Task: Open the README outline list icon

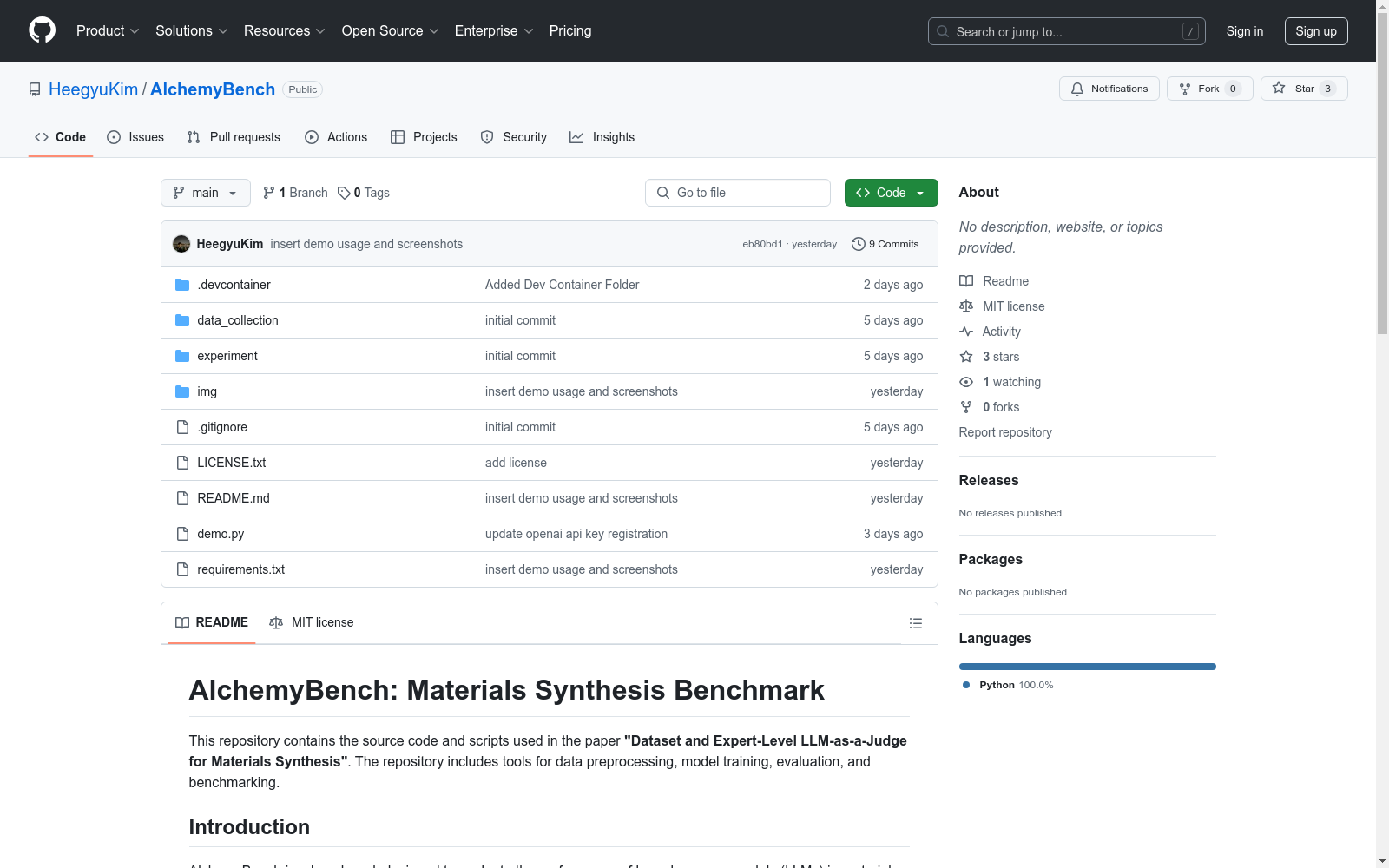Action: (915, 623)
